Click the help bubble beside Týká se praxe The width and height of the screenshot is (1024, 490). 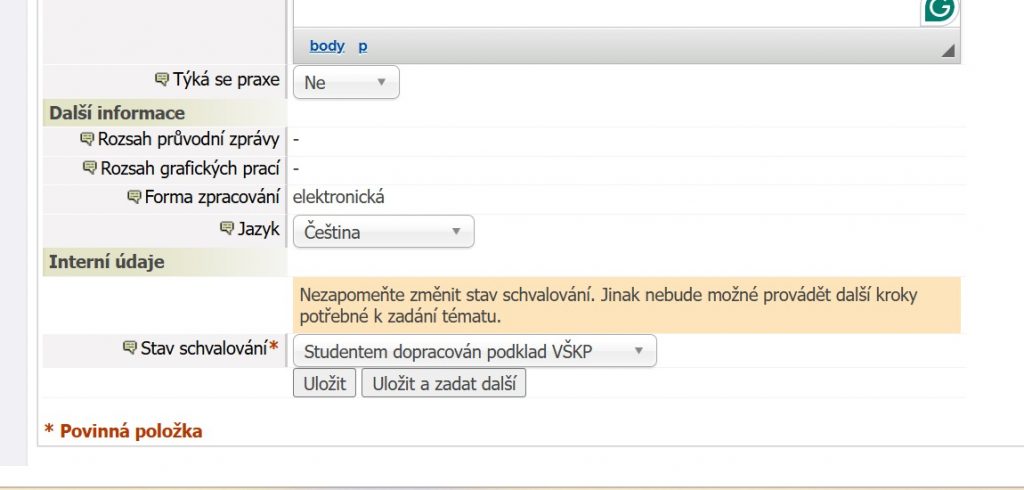pyautogui.click(x=162, y=80)
